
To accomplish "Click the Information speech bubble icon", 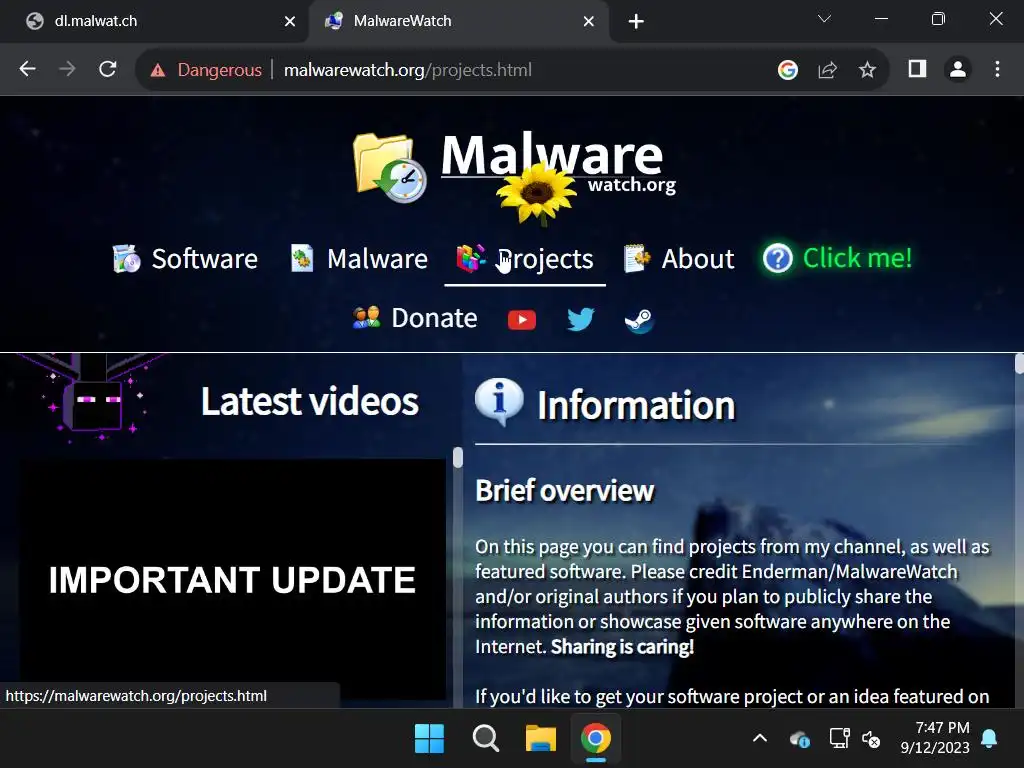I will tap(499, 402).
